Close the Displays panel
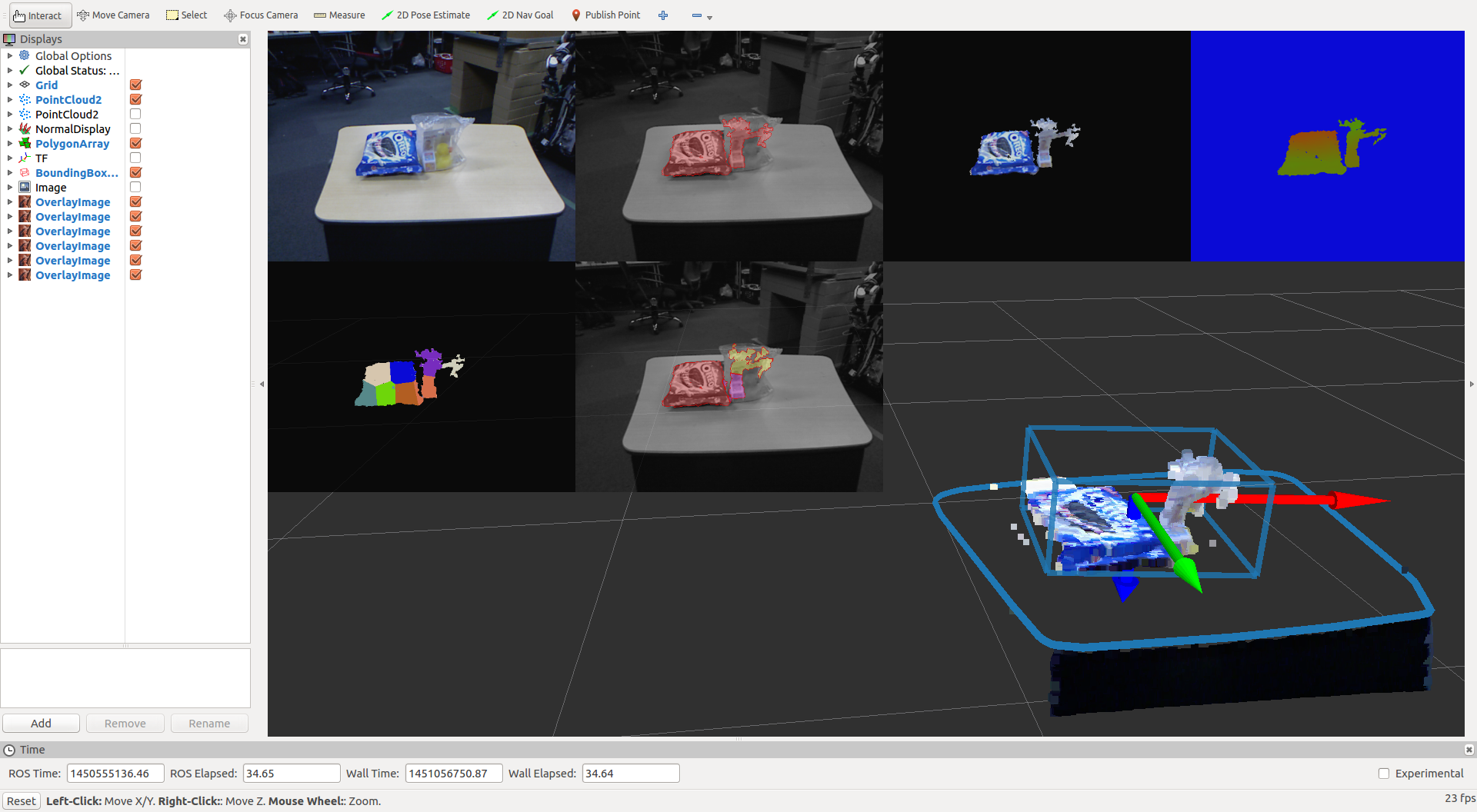 point(243,39)
